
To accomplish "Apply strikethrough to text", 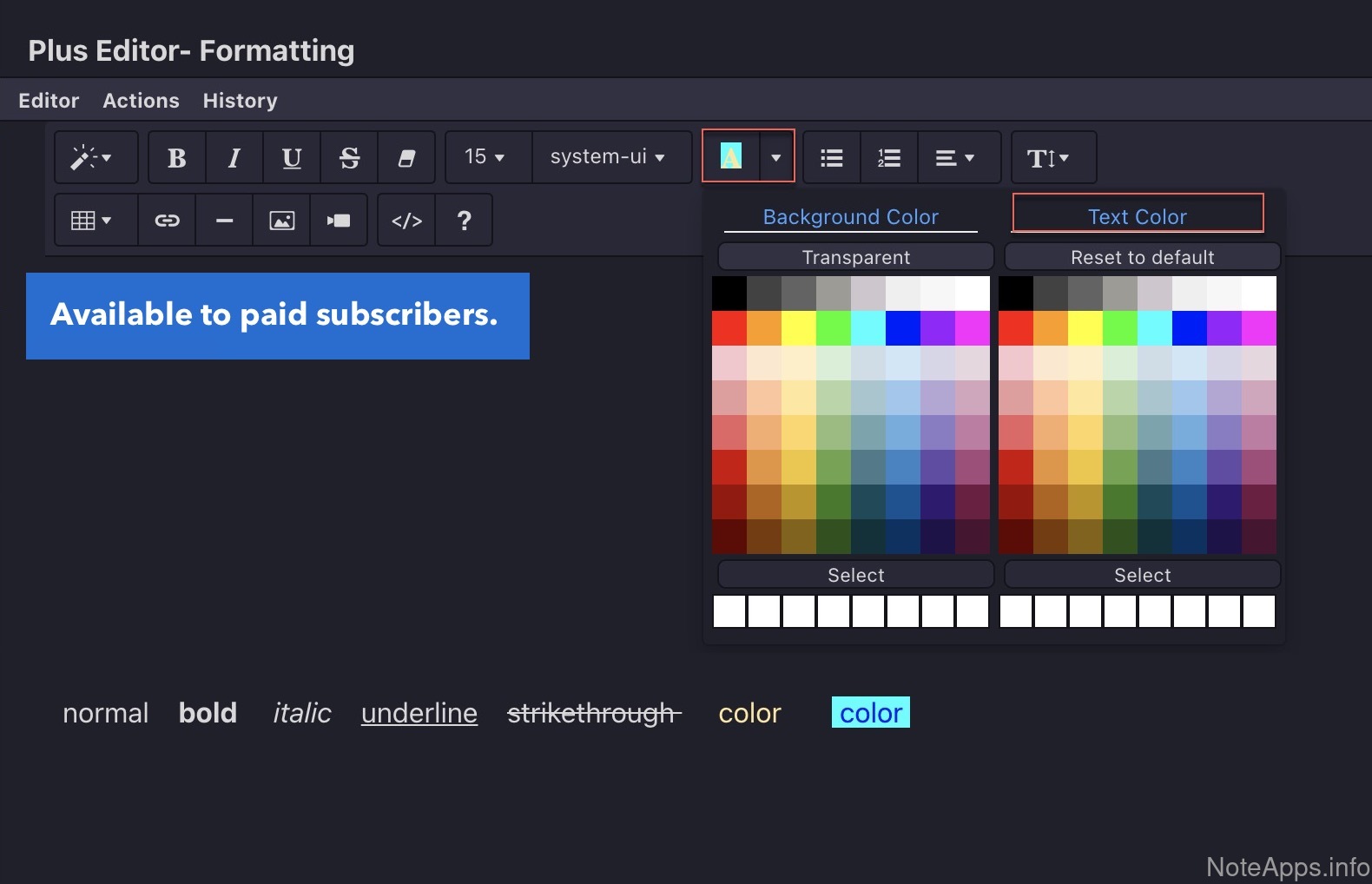I will coord(349,158).
